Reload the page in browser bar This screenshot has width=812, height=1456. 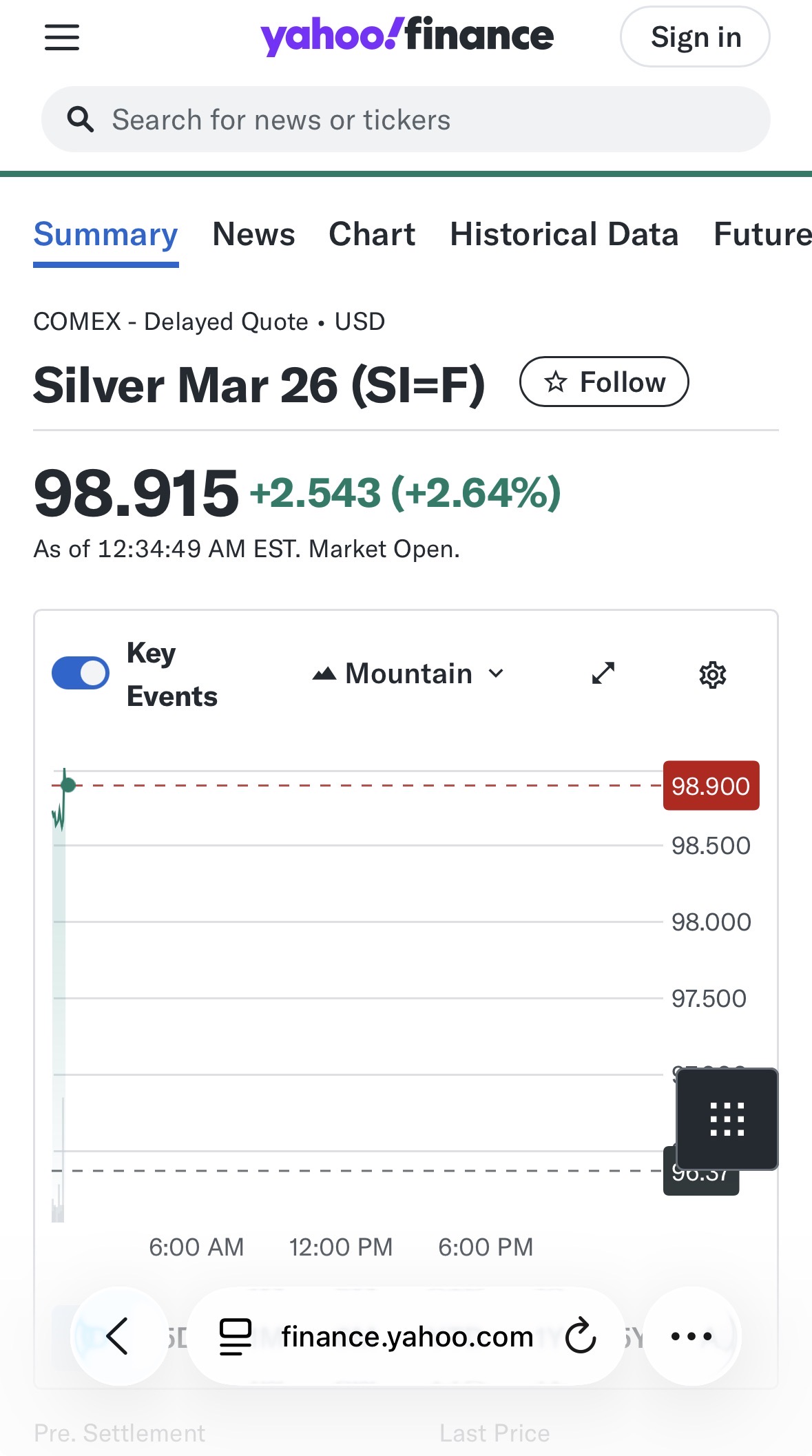click(x=581, y=1336)
